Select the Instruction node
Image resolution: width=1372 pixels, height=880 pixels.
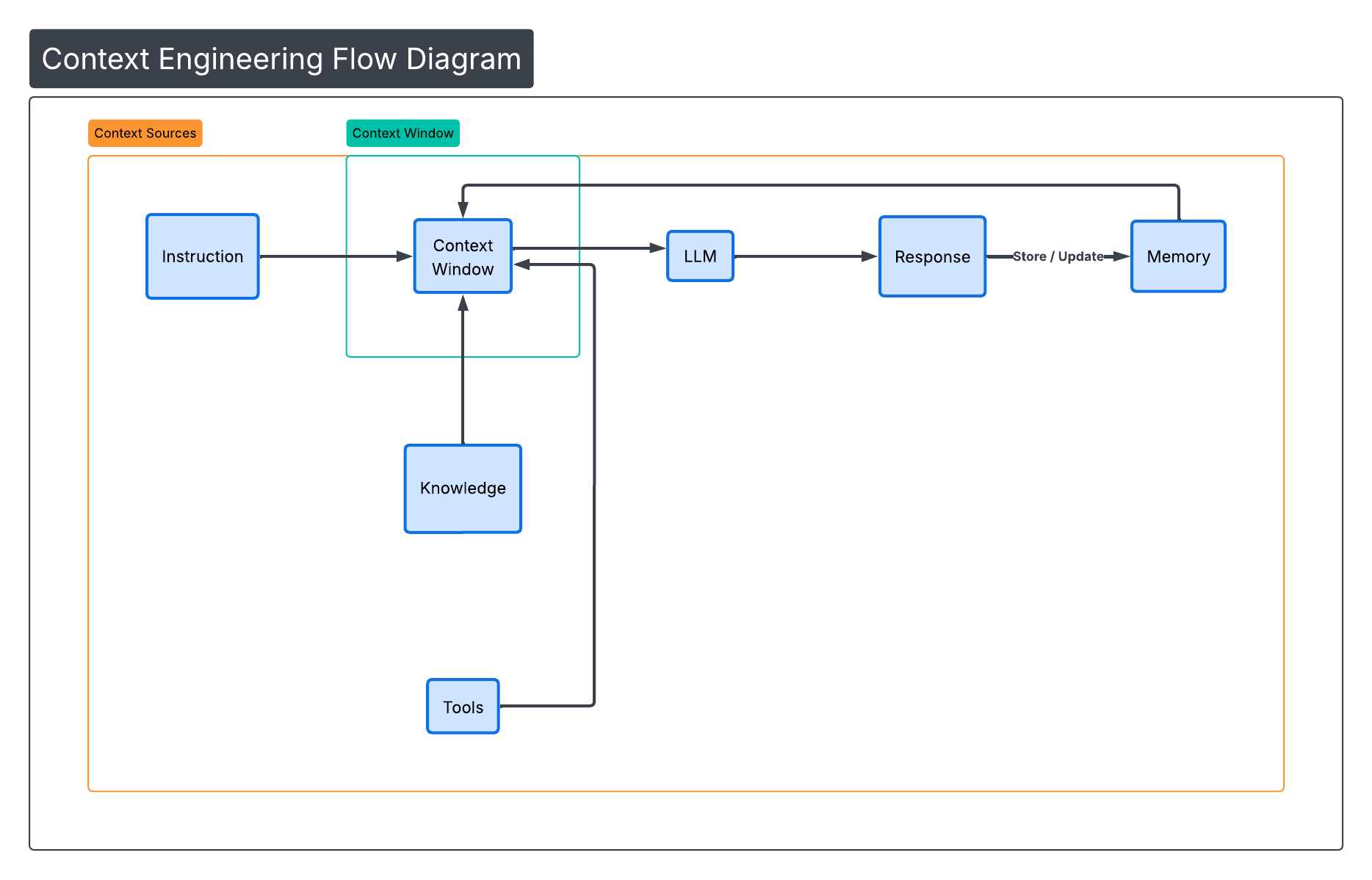(202, 256)
